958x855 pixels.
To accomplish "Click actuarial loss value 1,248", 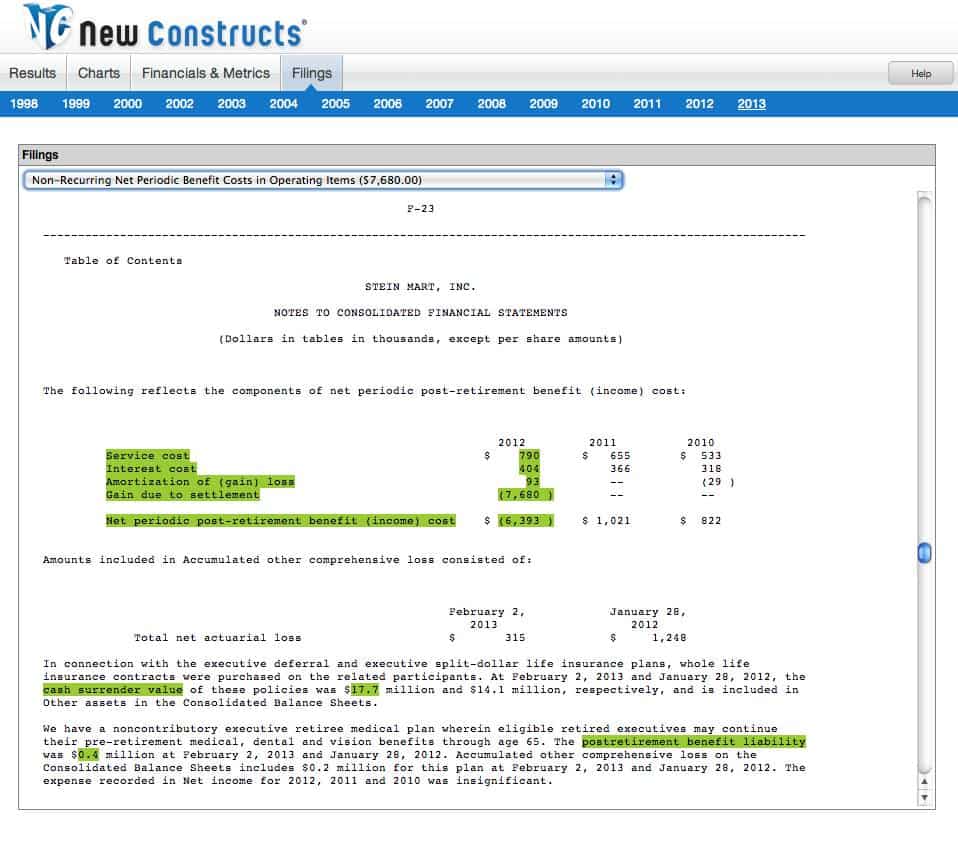I will [669, 638].
